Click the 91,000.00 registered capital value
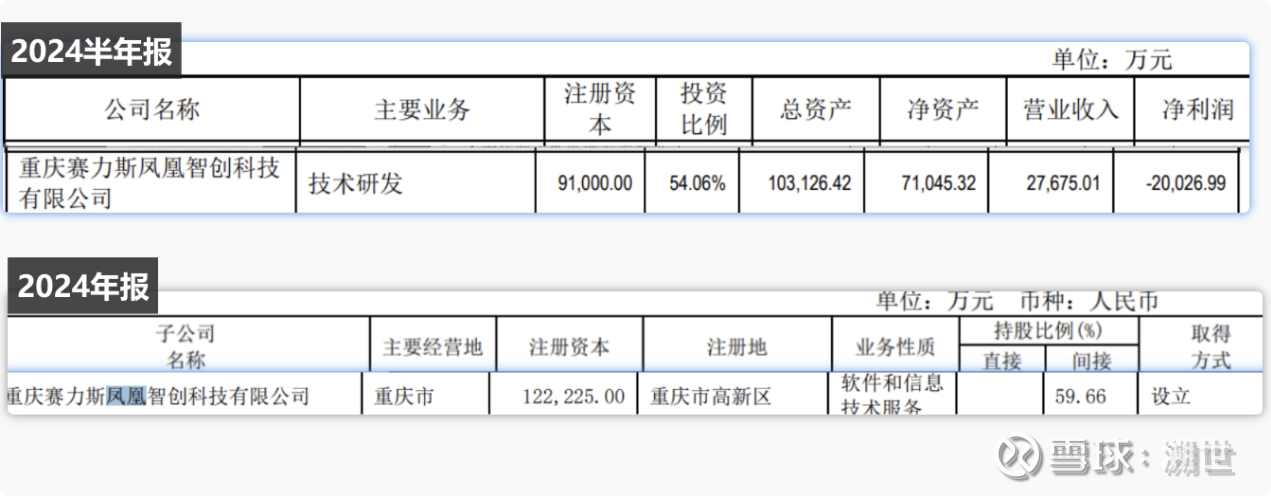Viewport: 1271px width, 496px height. [x=594, y=184]
